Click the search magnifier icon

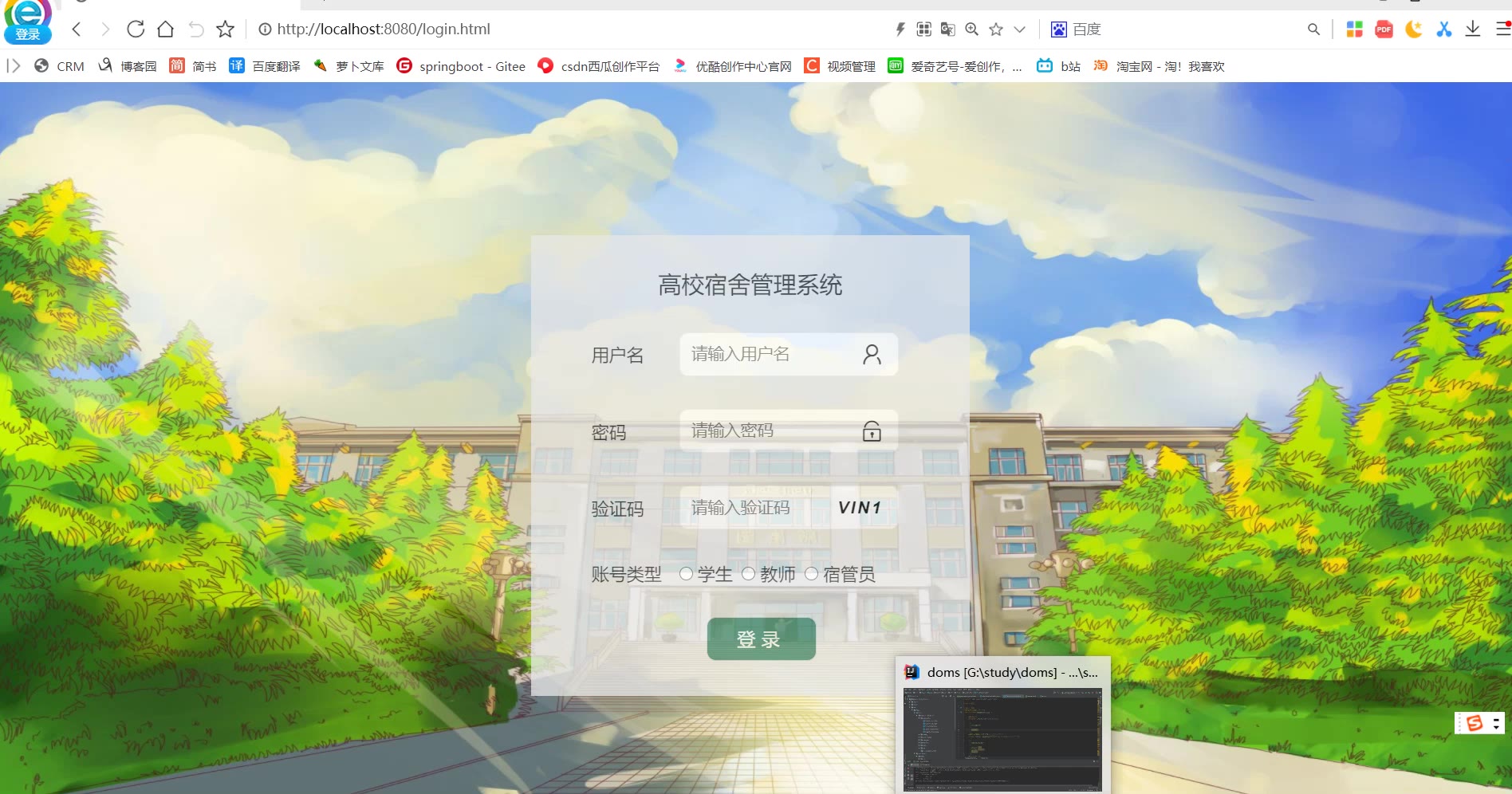point(1313,29)
